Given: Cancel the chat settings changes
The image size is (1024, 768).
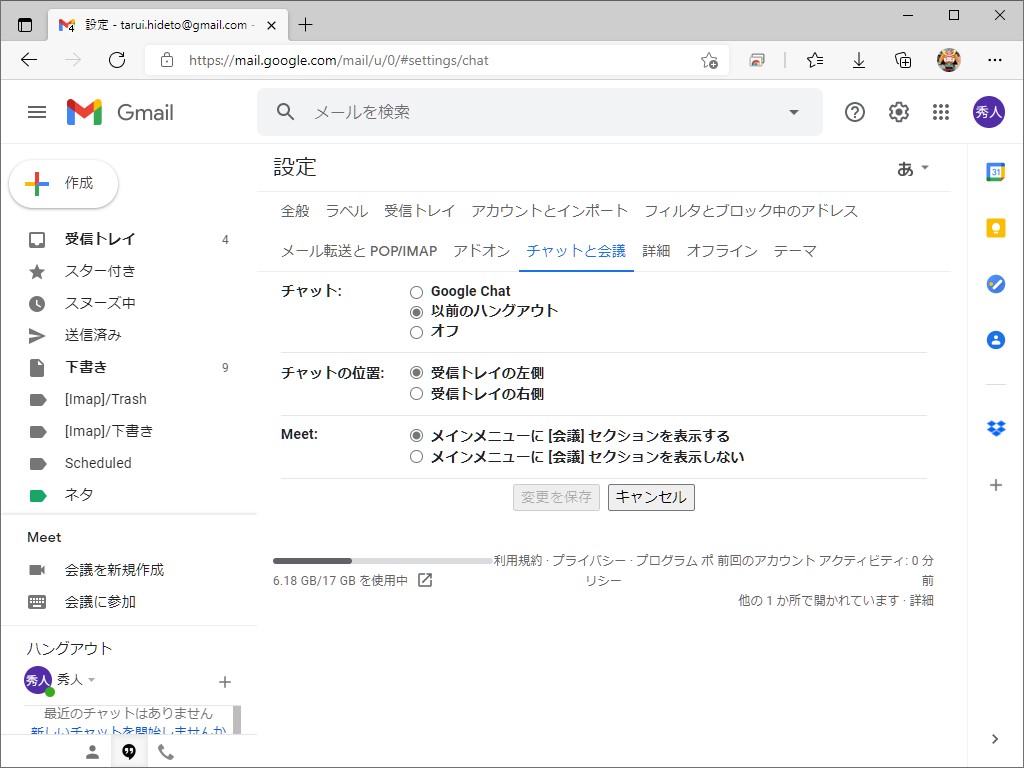Looking at the screenshot, I should click(x=651, y=497).
